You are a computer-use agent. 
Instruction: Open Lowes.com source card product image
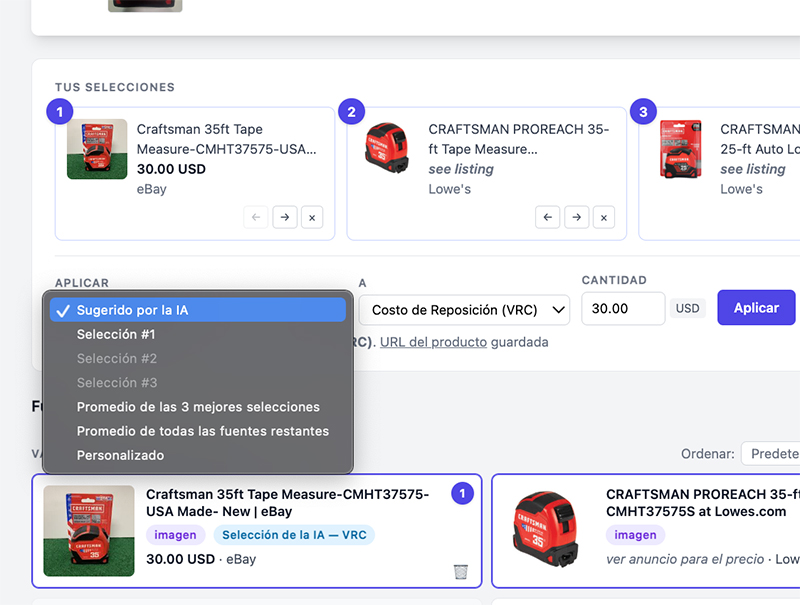coord(545,529)
